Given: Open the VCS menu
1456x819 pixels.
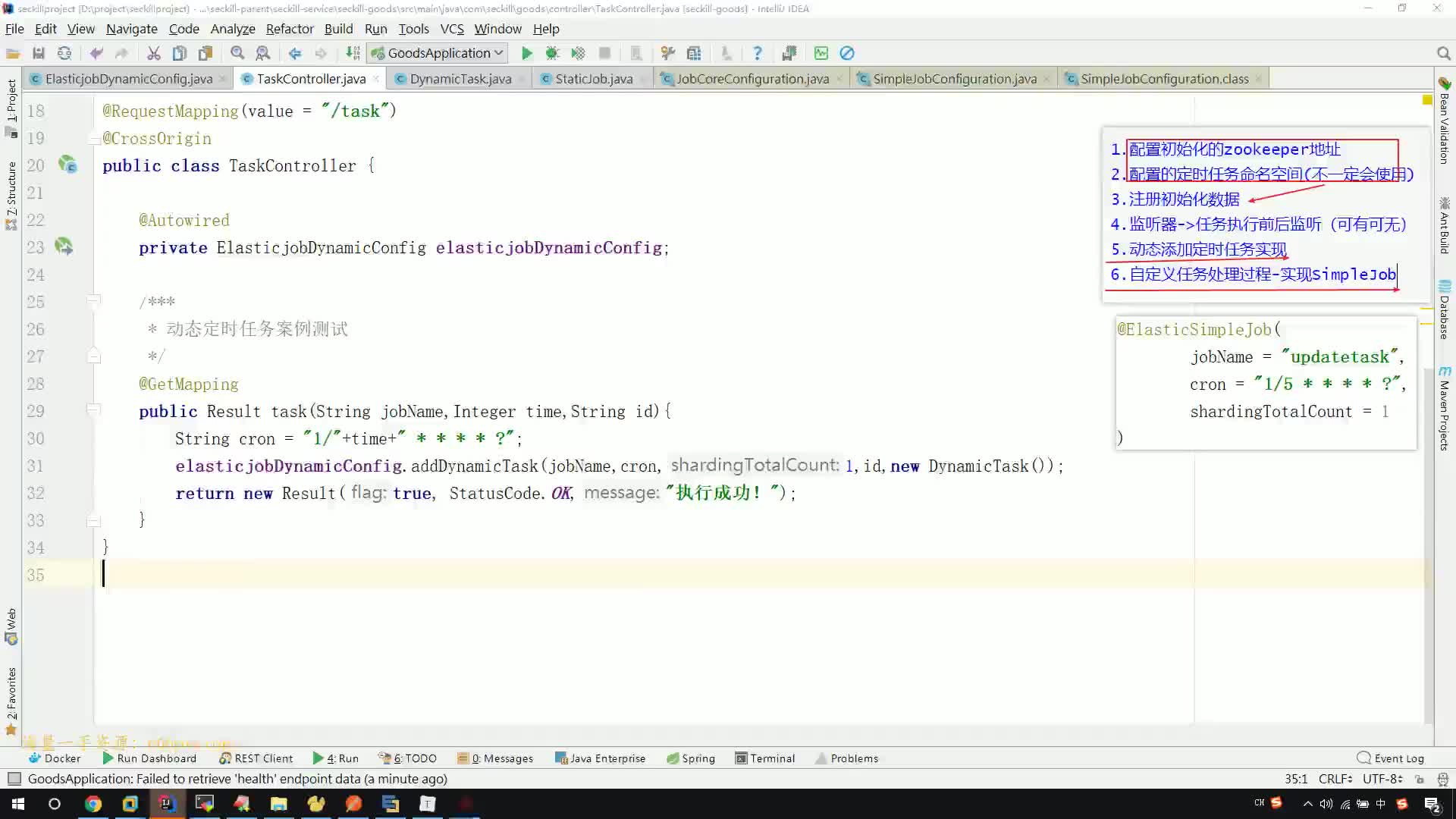Looking at the screenshot, I should (x=452, y=29).
